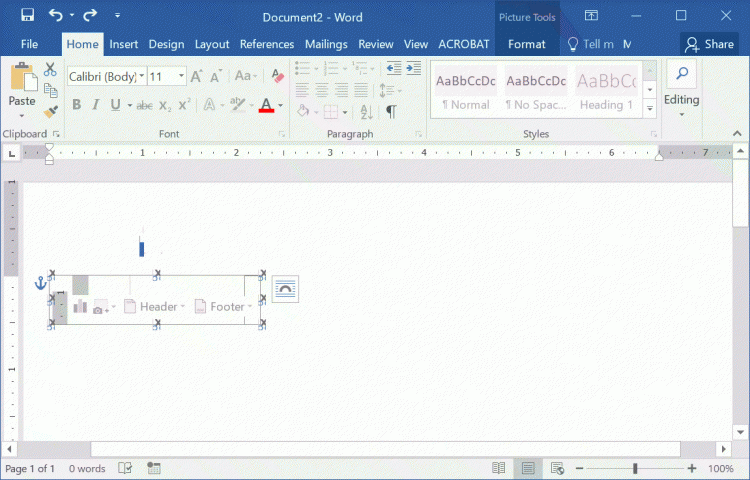This screenshot has height=480, width=750.
Task: Show paragraph marks with the pilcrow icon
Action: 391,111
